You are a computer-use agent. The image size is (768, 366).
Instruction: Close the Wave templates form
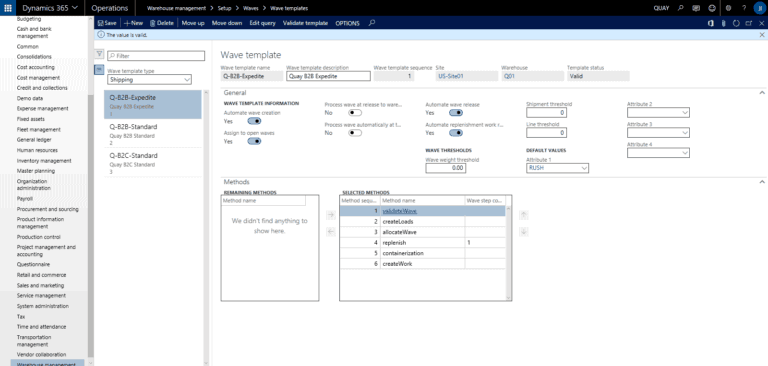(761, 23)
